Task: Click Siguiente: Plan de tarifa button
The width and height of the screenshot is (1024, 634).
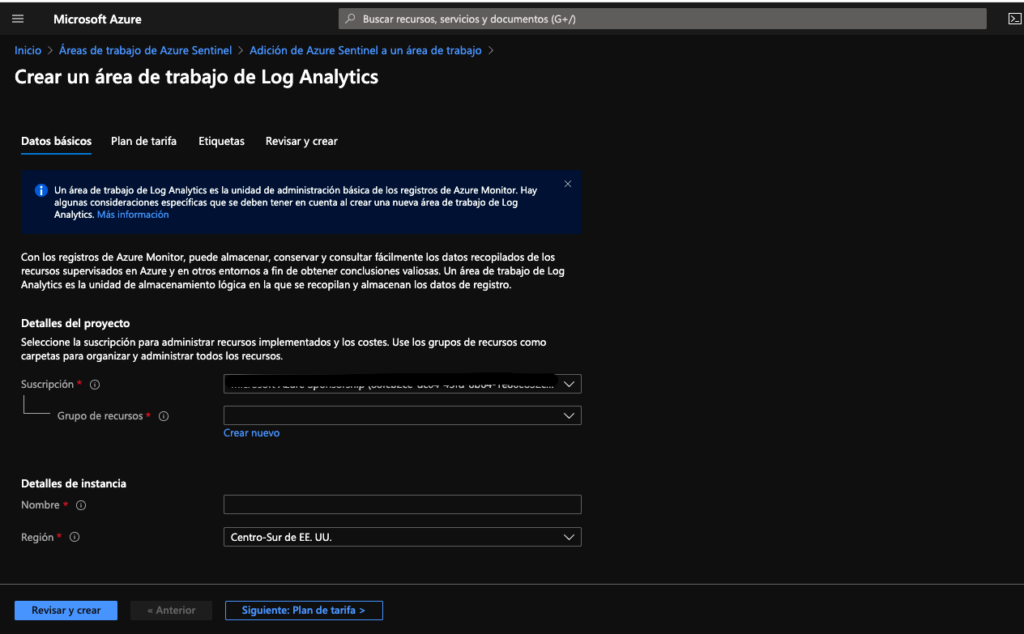Action: [304, 610]
